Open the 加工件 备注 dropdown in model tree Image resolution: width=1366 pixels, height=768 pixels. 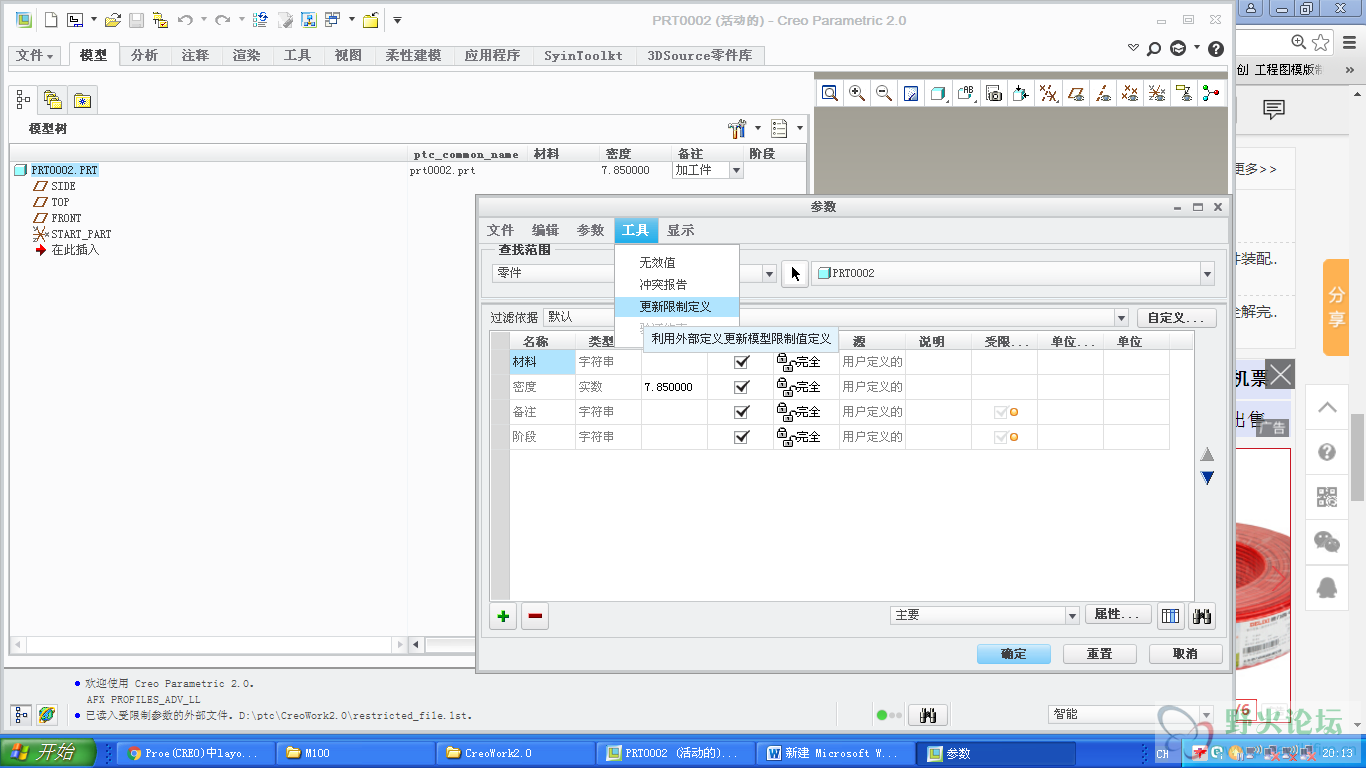(737, 171)
